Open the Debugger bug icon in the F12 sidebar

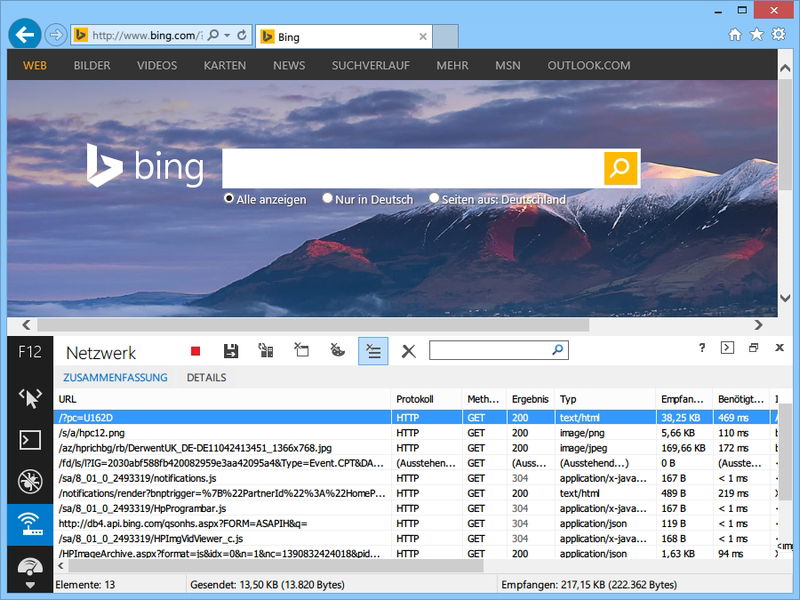point(30,481)
